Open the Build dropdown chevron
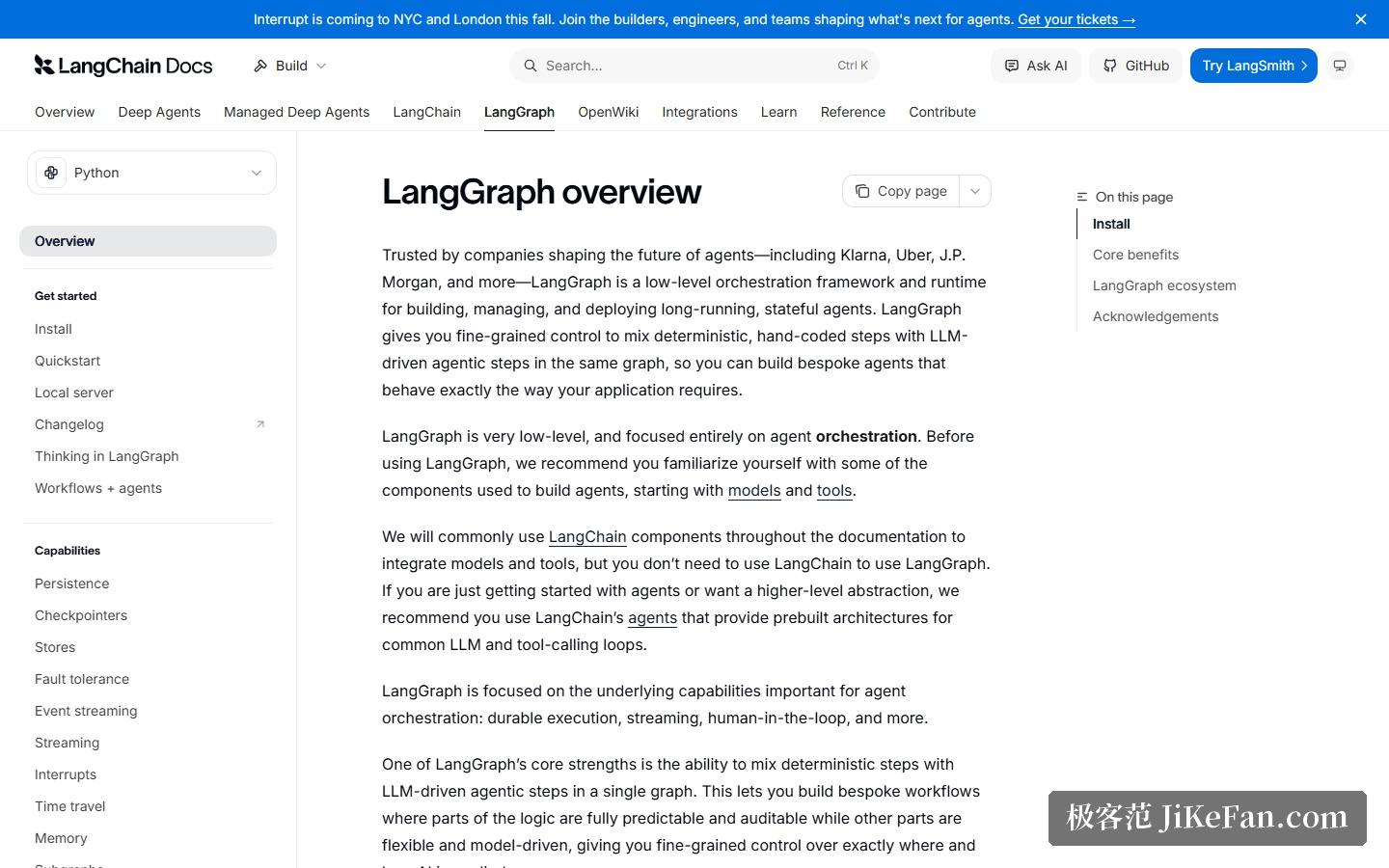 pyautogui.click(x=321, y=66)
